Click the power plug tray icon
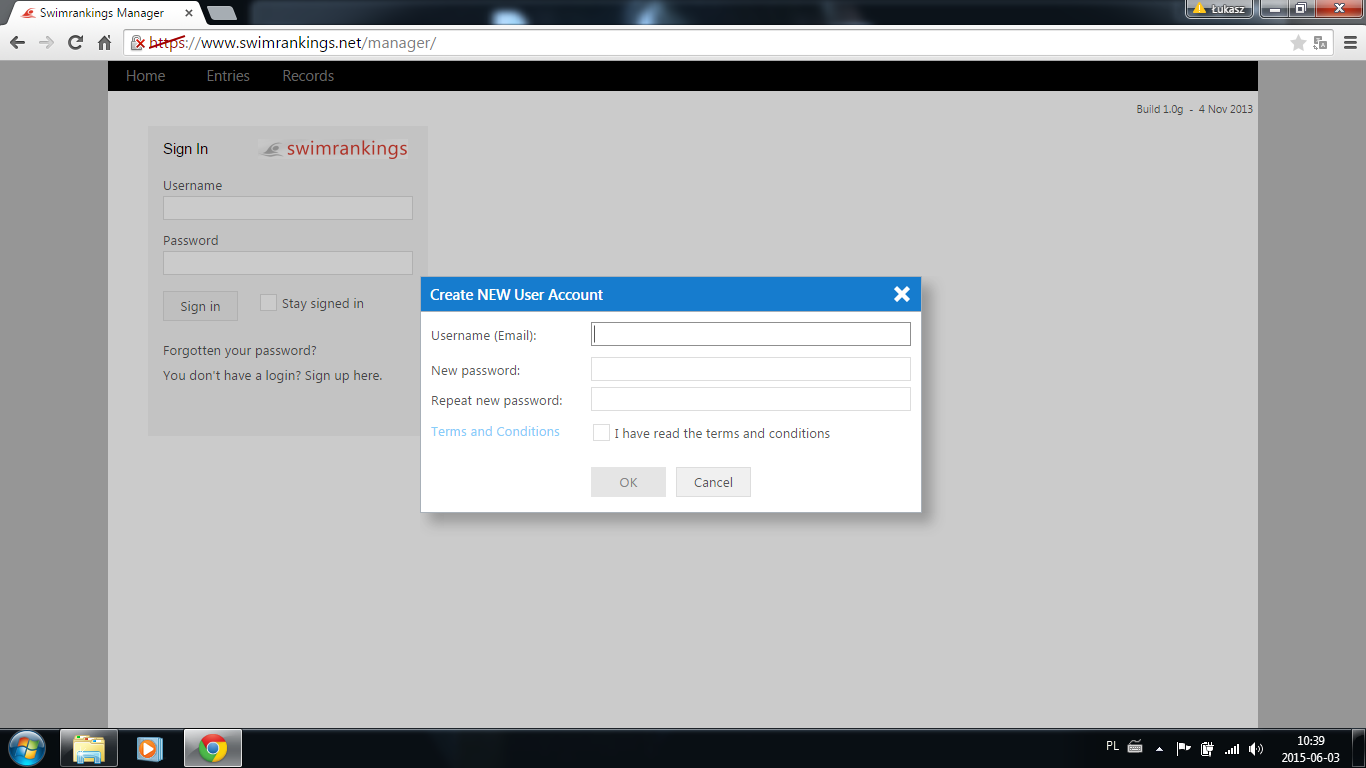The image size is (1366, 768). (1207, 748)
